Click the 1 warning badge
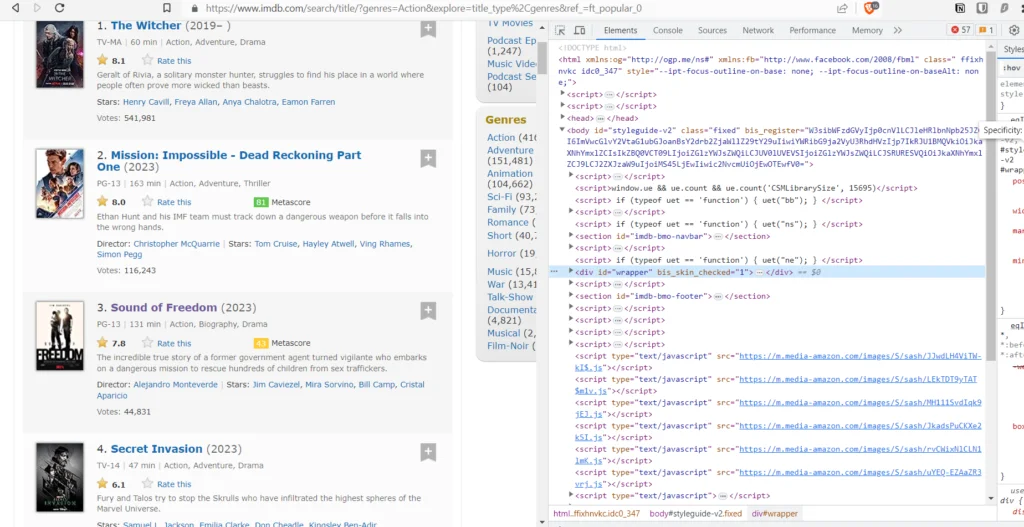This screenshot has width=1024, height=527. 986,30
